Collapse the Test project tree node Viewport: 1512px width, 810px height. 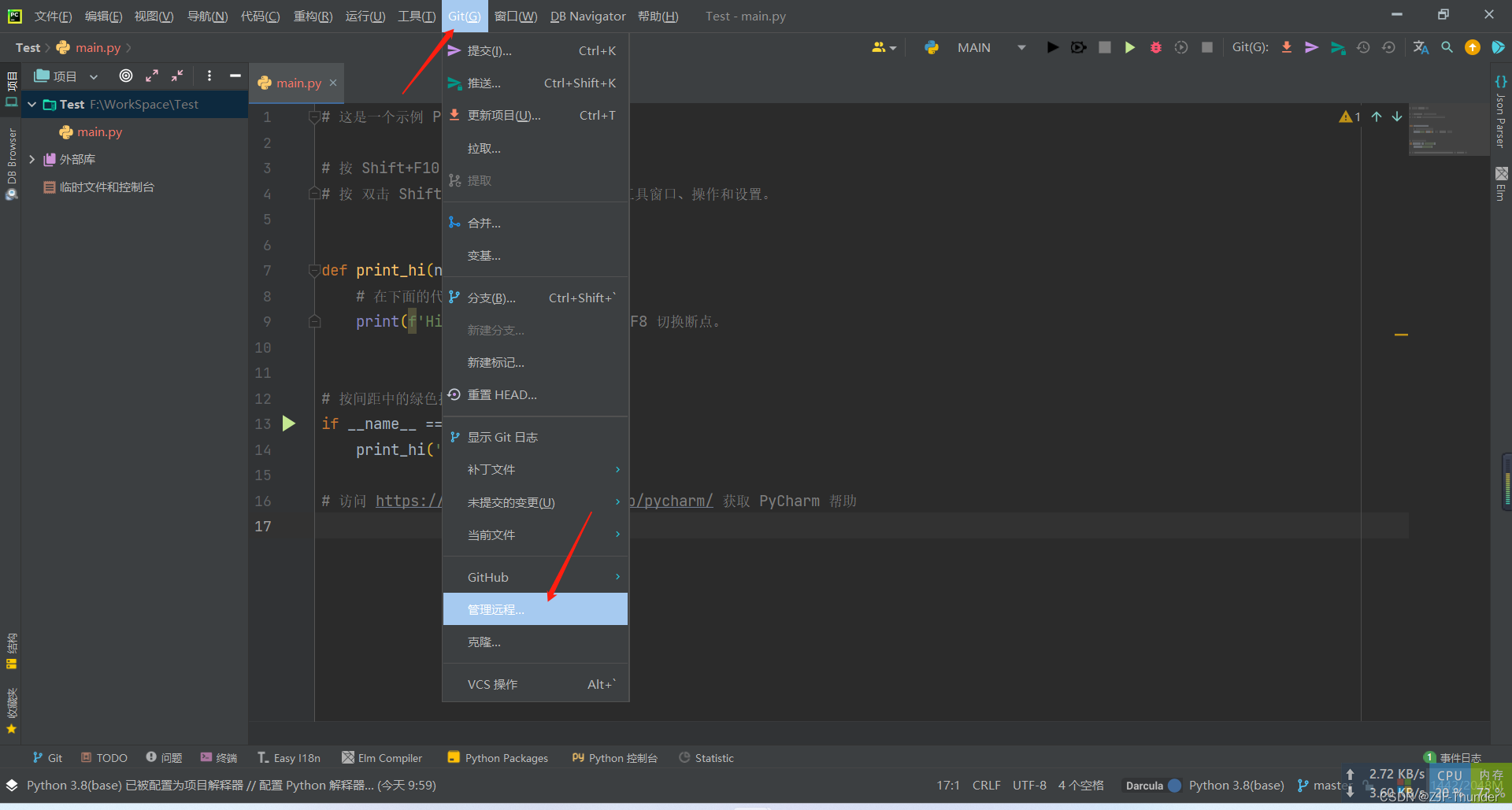[31, 104]
